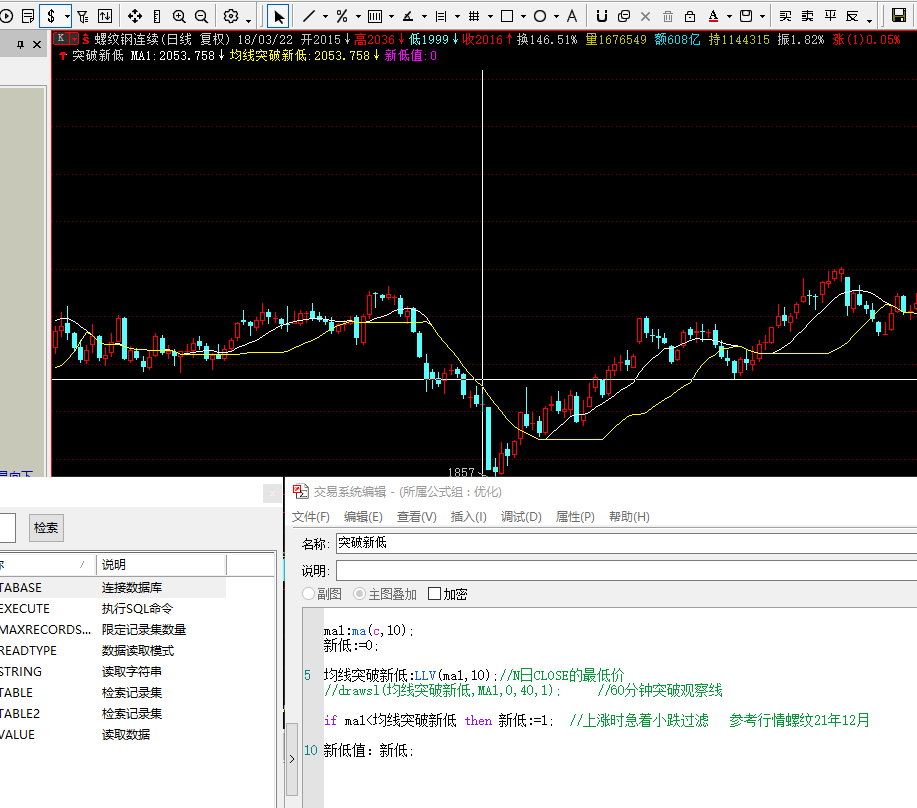Open the 插入(I) menu
The image size is (917, 808).
click(x=468, y=517)
